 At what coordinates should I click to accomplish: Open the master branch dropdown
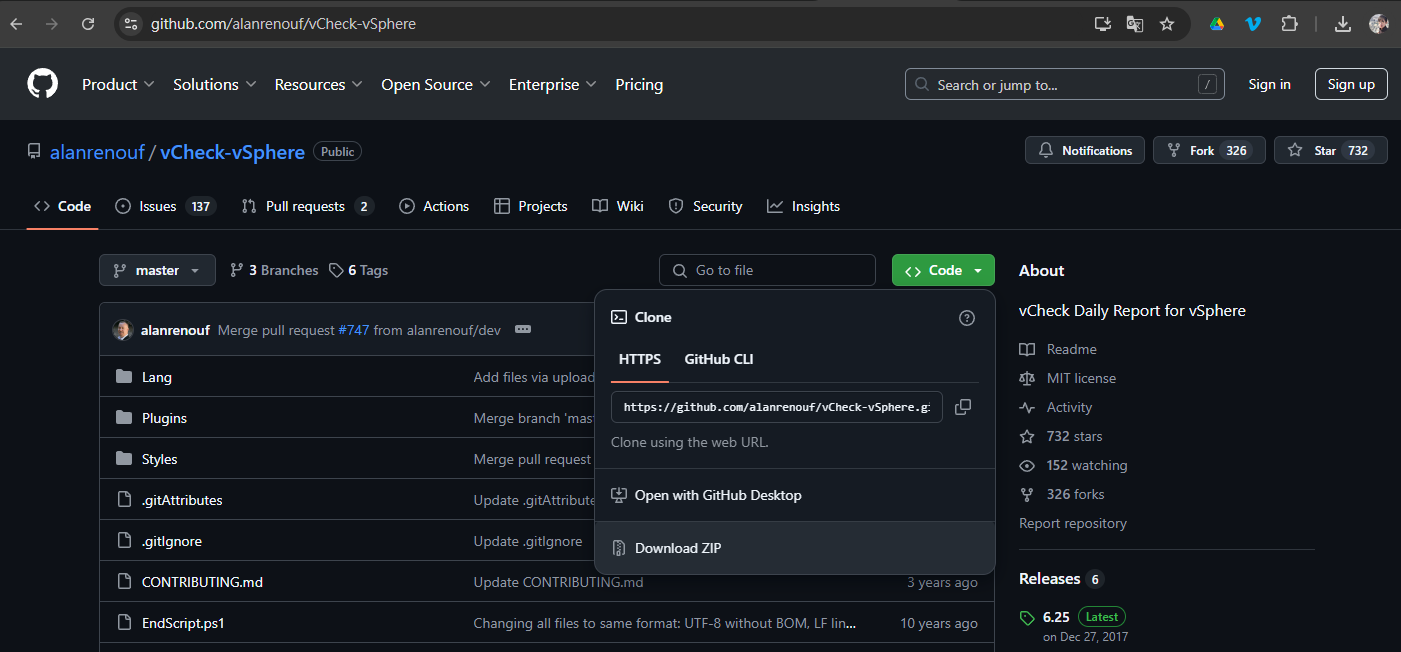(x=157, y=270)
